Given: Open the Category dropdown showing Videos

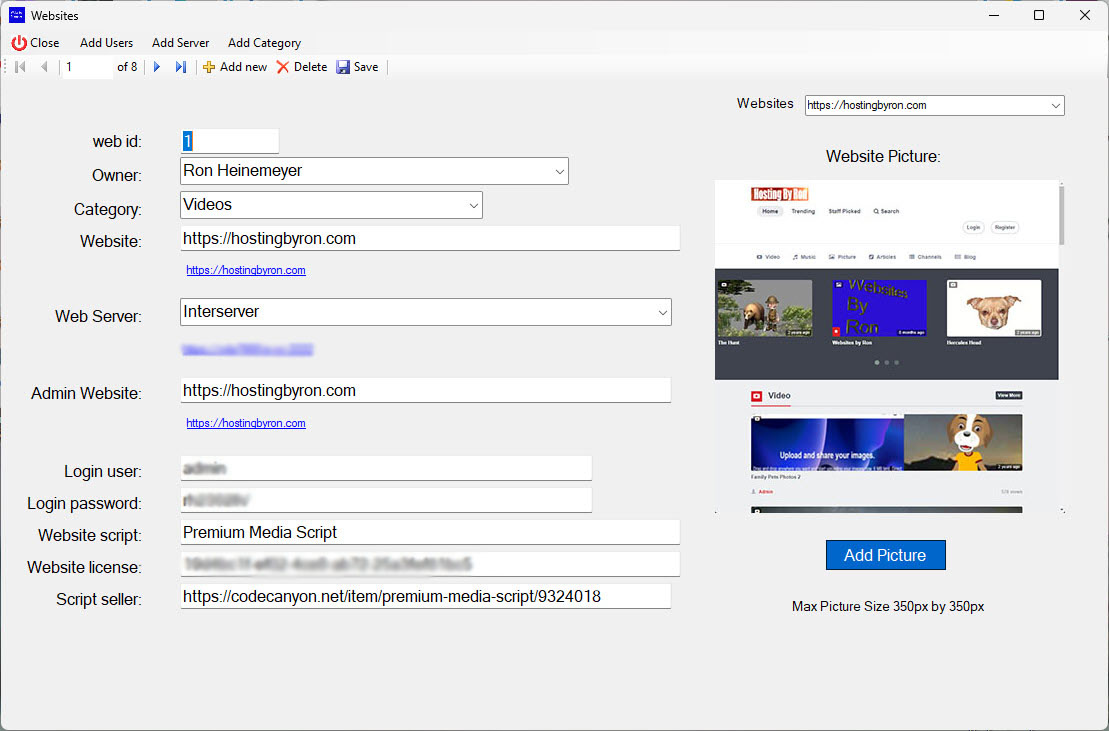Looking at the screenshot, I should pos(473,205).
